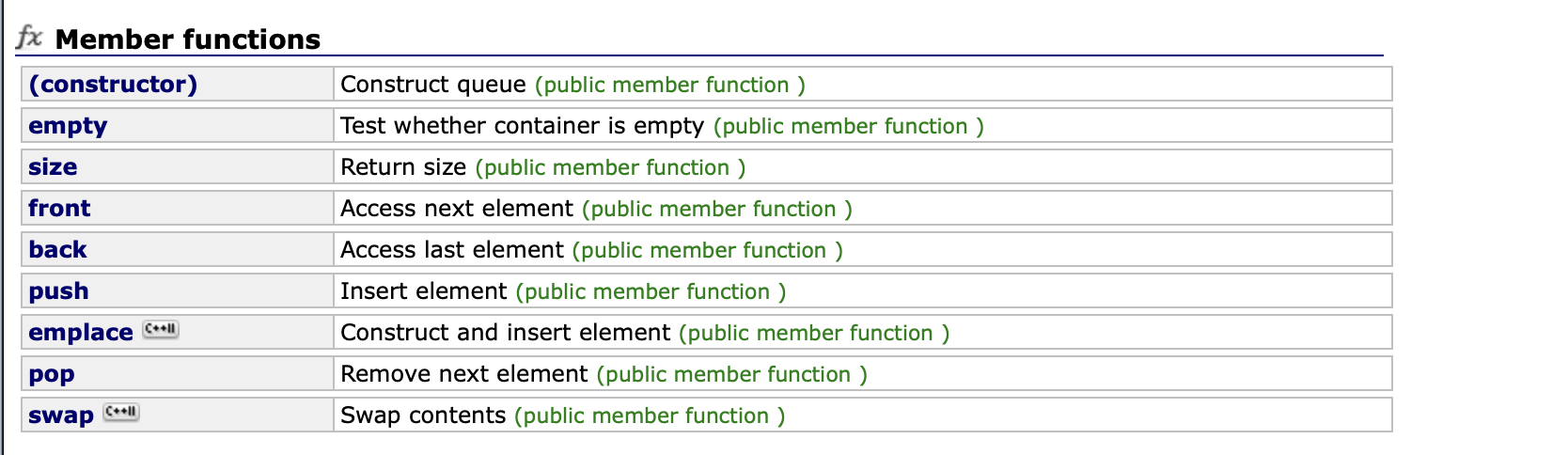Open the emplace member function link
The image size is (1568, 455).
[81, 333]
